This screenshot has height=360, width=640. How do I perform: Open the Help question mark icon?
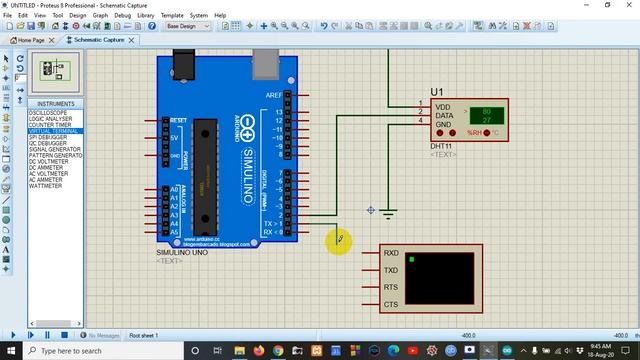click(x=152, y=26)
